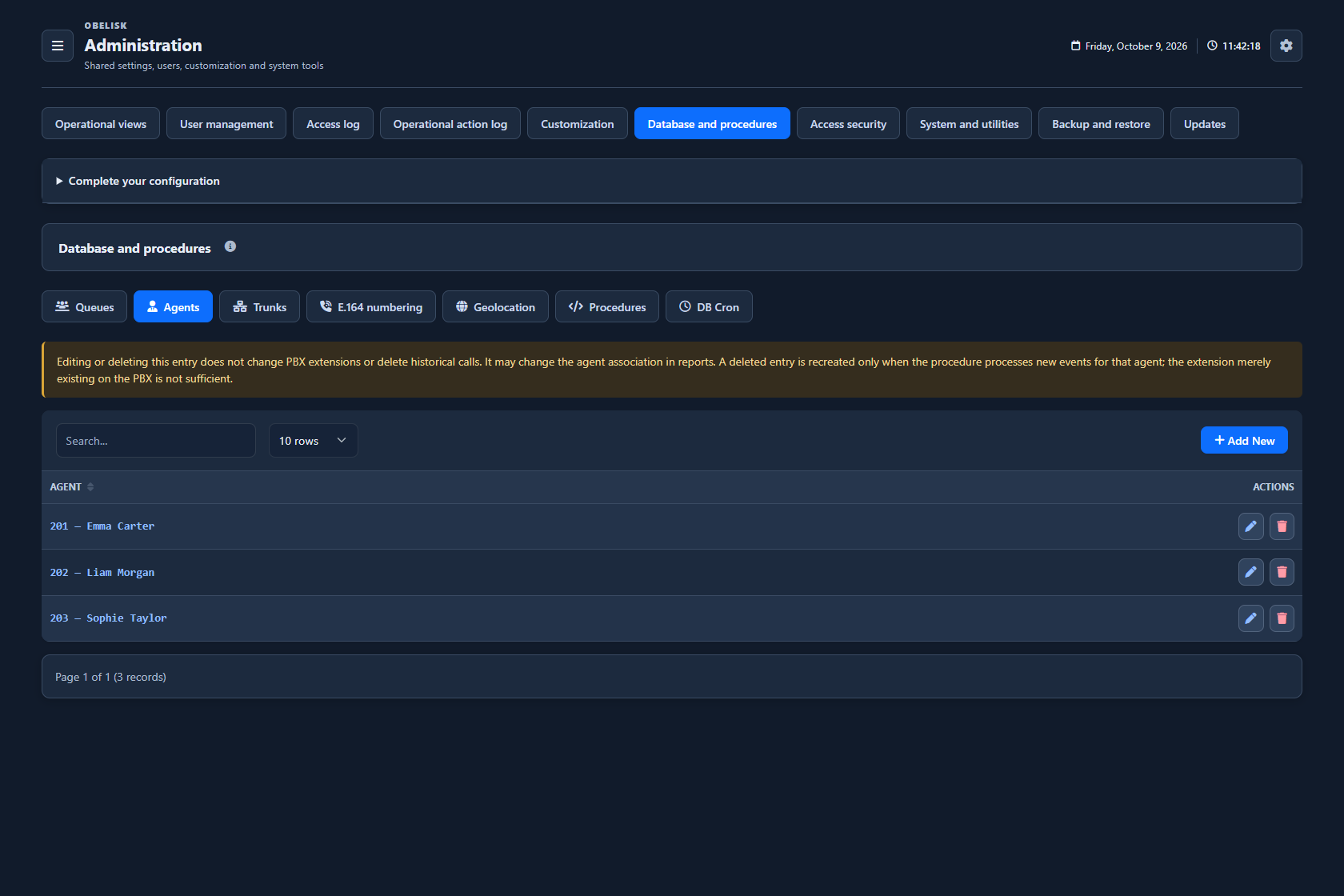Open the Access log tab
1344x896 pixels.
tap(333, 123)
